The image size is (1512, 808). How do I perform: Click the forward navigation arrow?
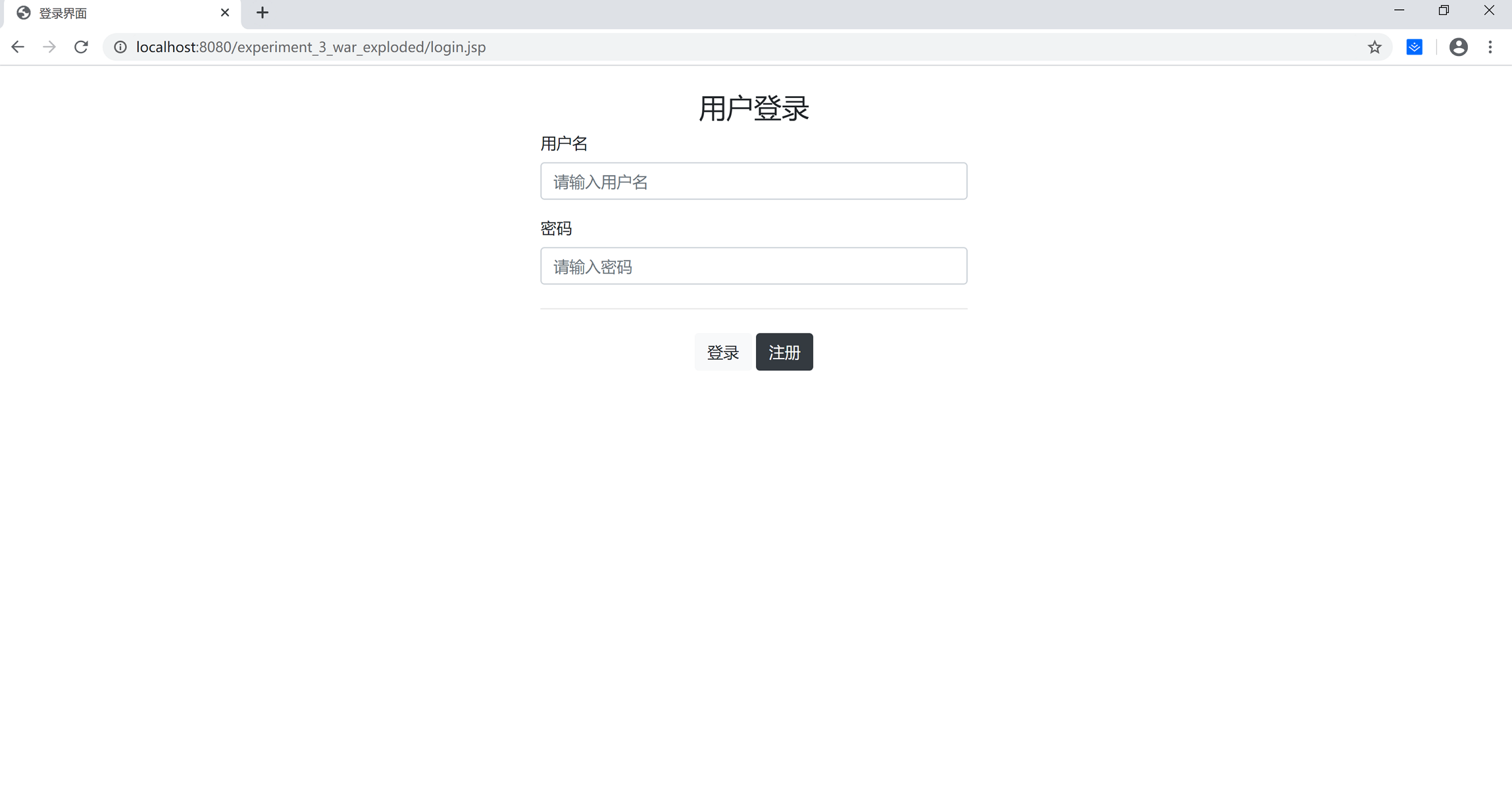click(49, 47)
